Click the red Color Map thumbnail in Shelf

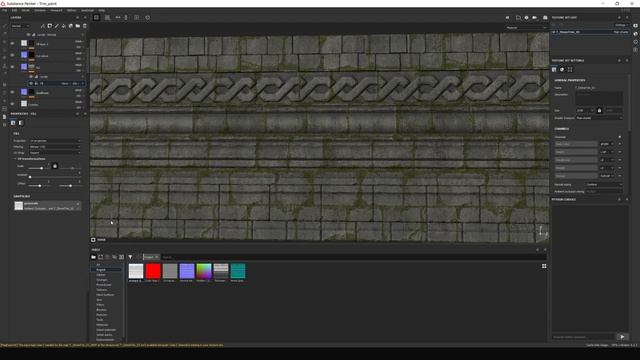(x=153, y=271)
